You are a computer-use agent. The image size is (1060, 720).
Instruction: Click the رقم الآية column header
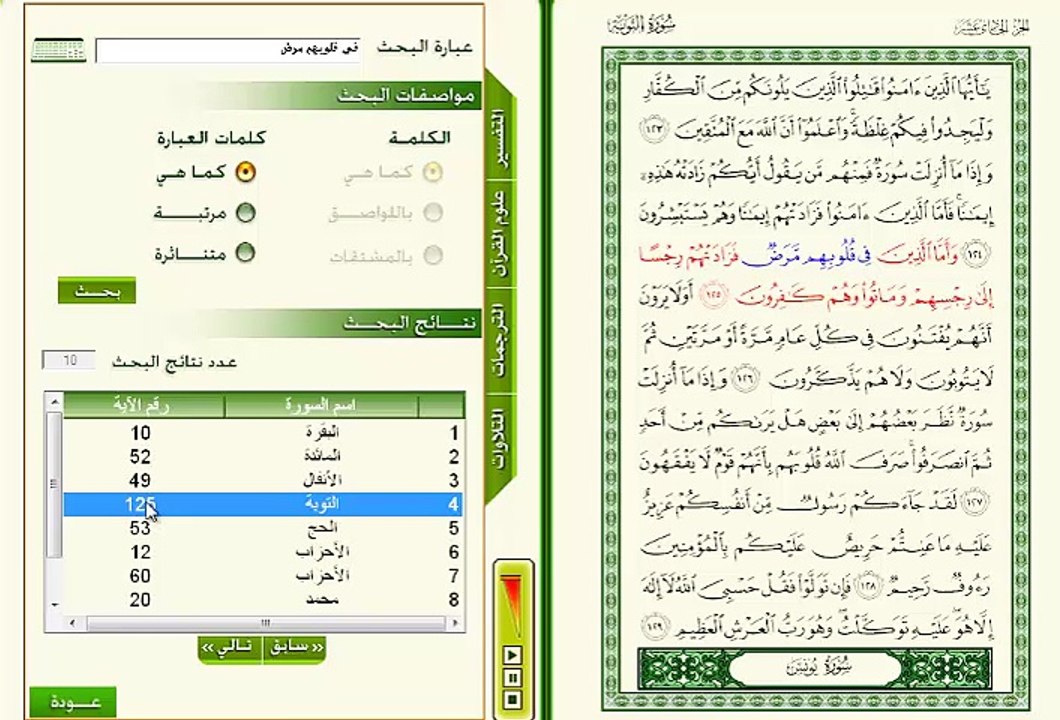point(143,406)
